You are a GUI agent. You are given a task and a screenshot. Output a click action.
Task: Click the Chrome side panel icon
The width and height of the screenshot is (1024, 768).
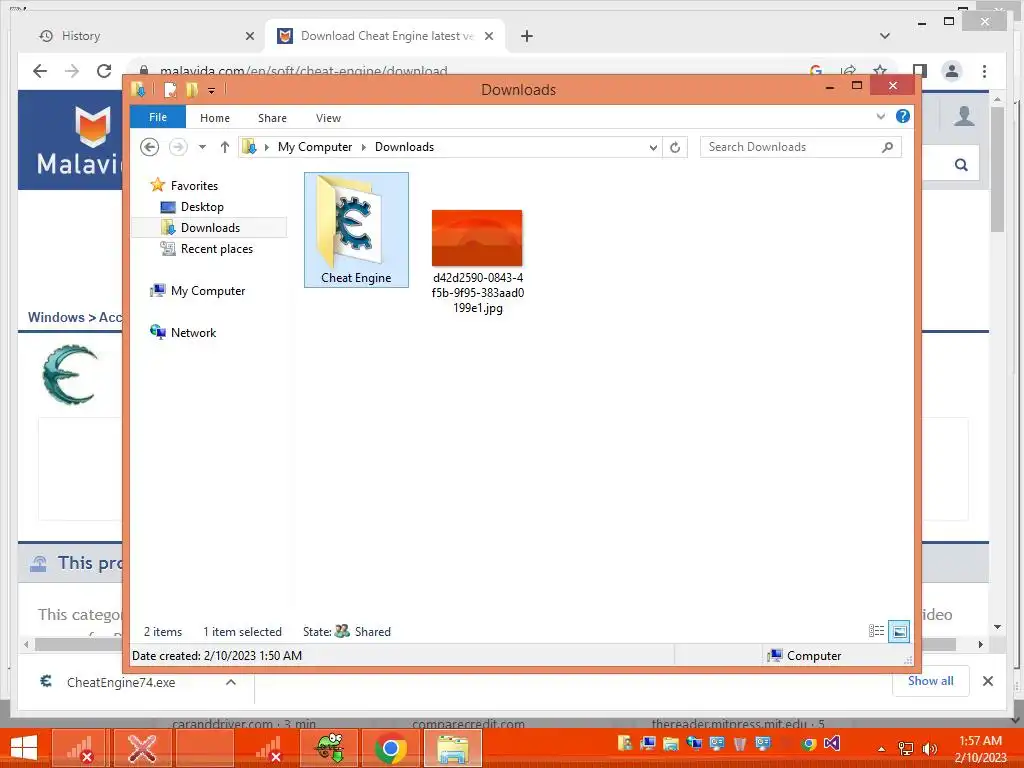click(920, 71)
